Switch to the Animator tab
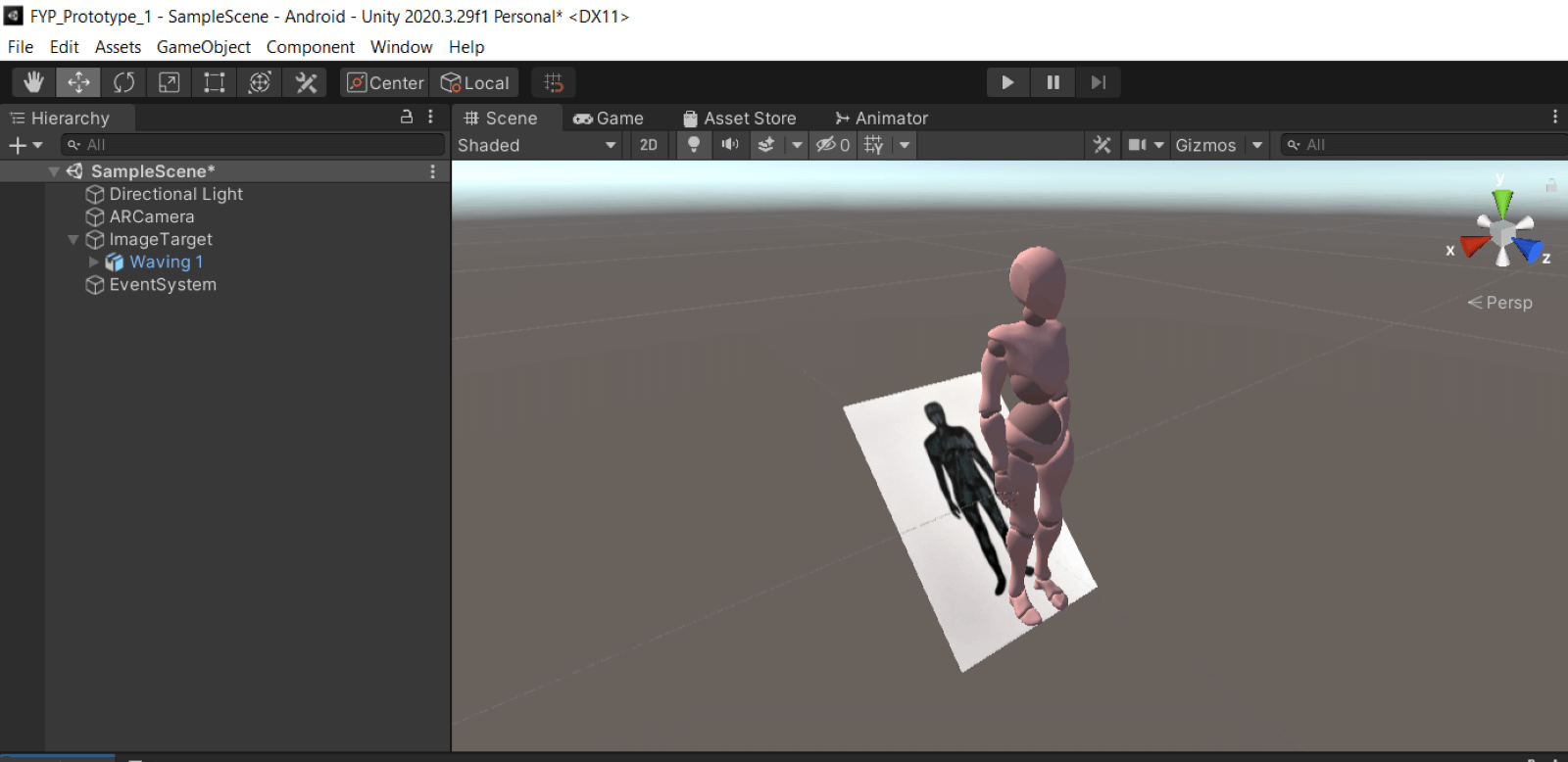Viewport: 1568px width, 762px height. pyautogui.click(x=881, y=119)
